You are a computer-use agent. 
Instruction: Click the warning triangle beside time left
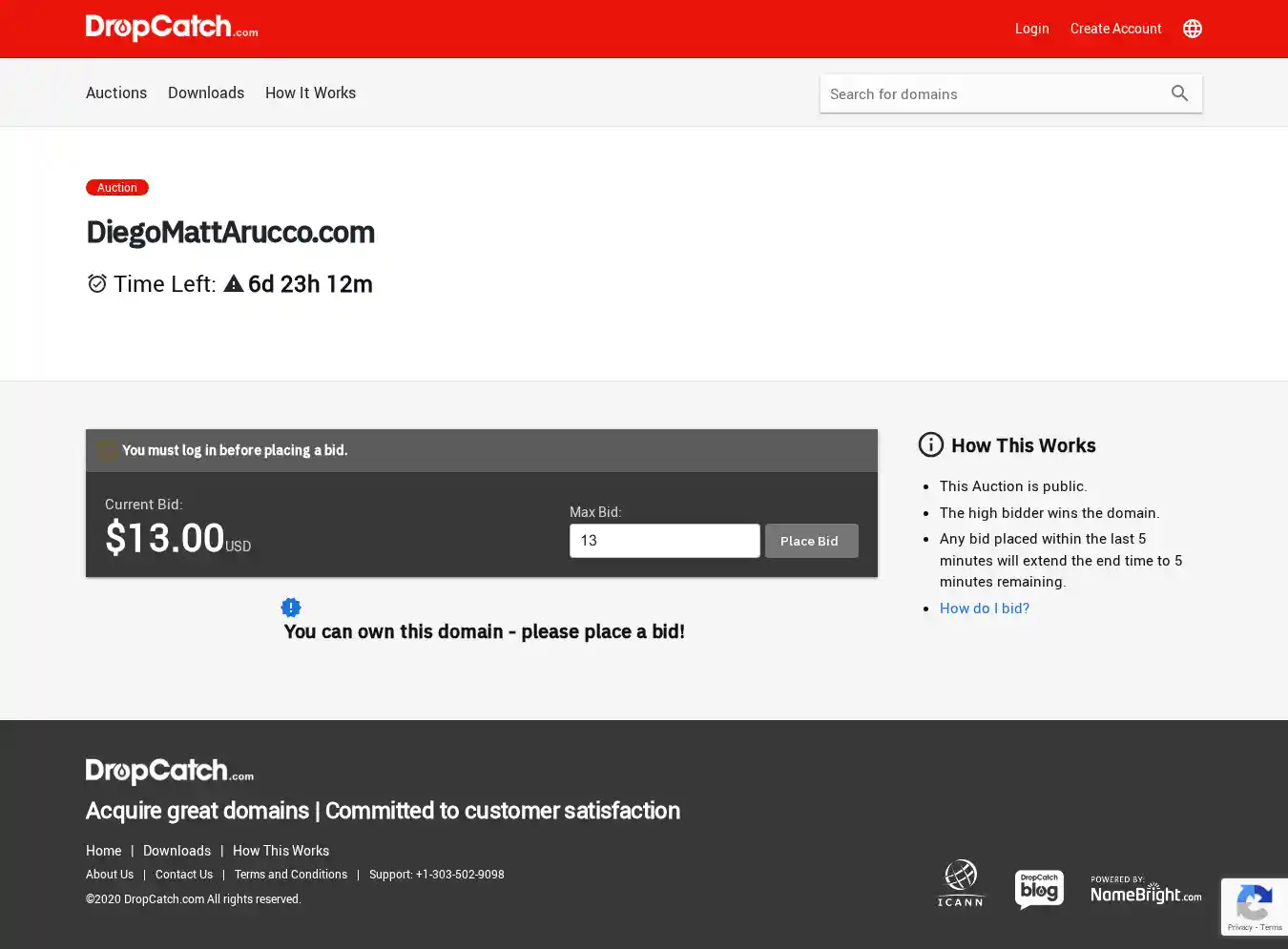tap(234, 284)
